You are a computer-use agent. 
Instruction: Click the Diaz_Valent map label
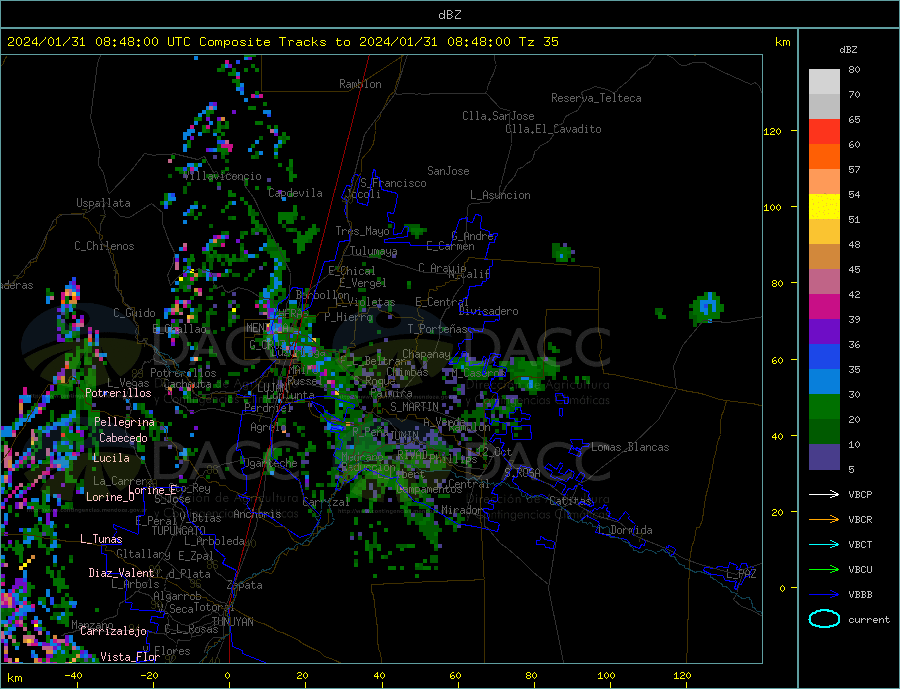(x=121, y=573)
